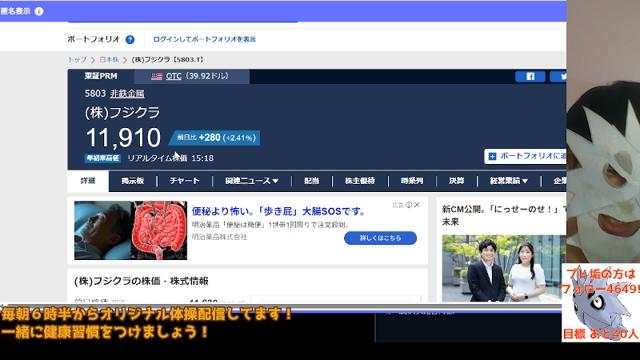Go to 日本株 breadcrumb link

click(x=109, y=60)
